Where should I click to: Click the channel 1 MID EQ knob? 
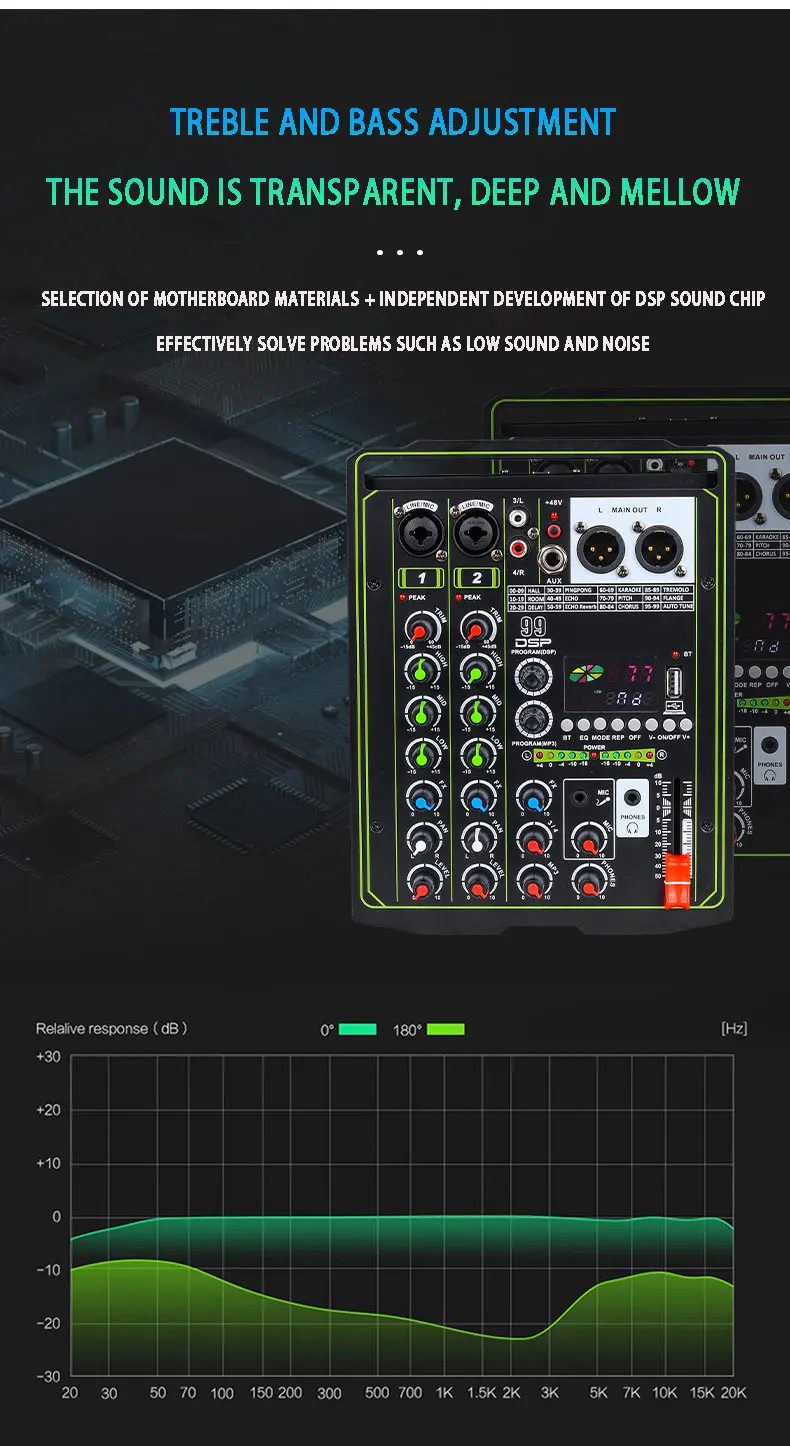421,712
